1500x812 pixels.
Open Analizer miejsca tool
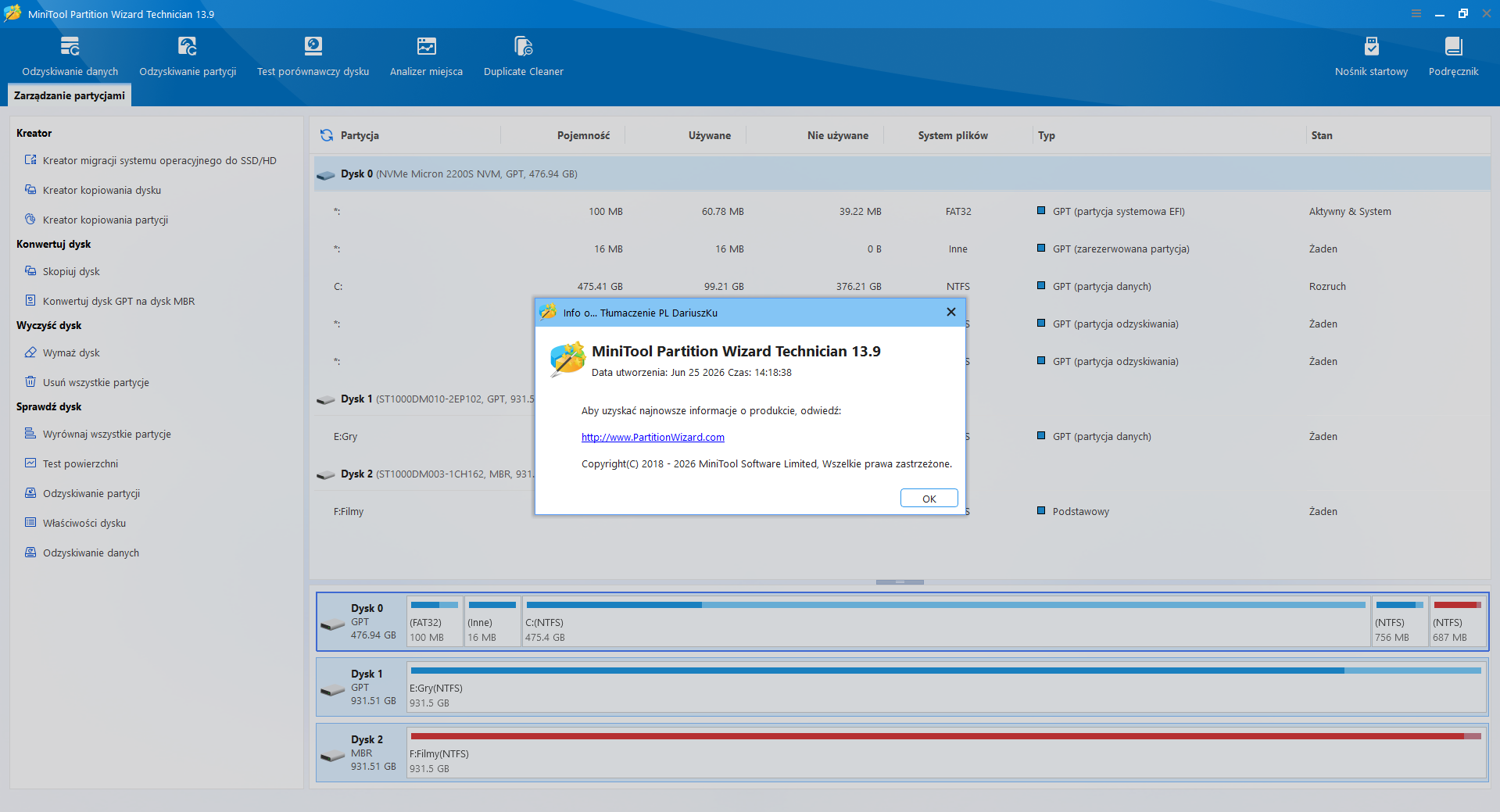click(x=426, y=47)
